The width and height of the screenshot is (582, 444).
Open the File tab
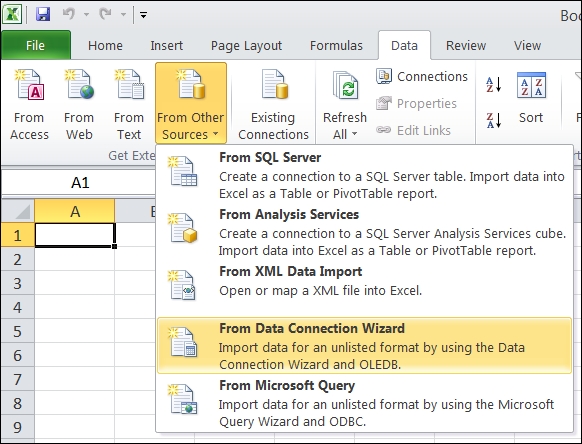[36, 45]
